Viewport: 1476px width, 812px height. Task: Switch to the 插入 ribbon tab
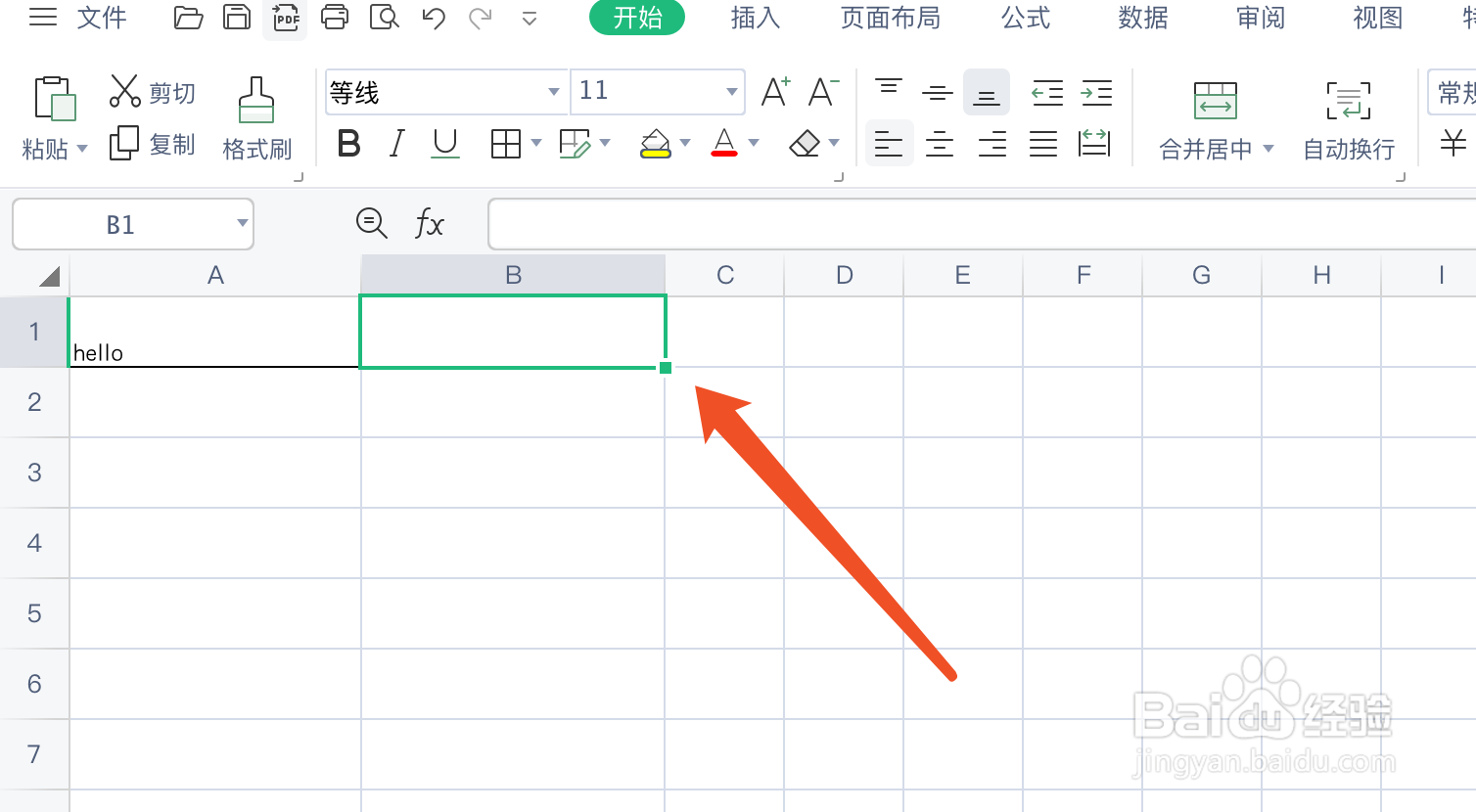(x=755, y=18)
